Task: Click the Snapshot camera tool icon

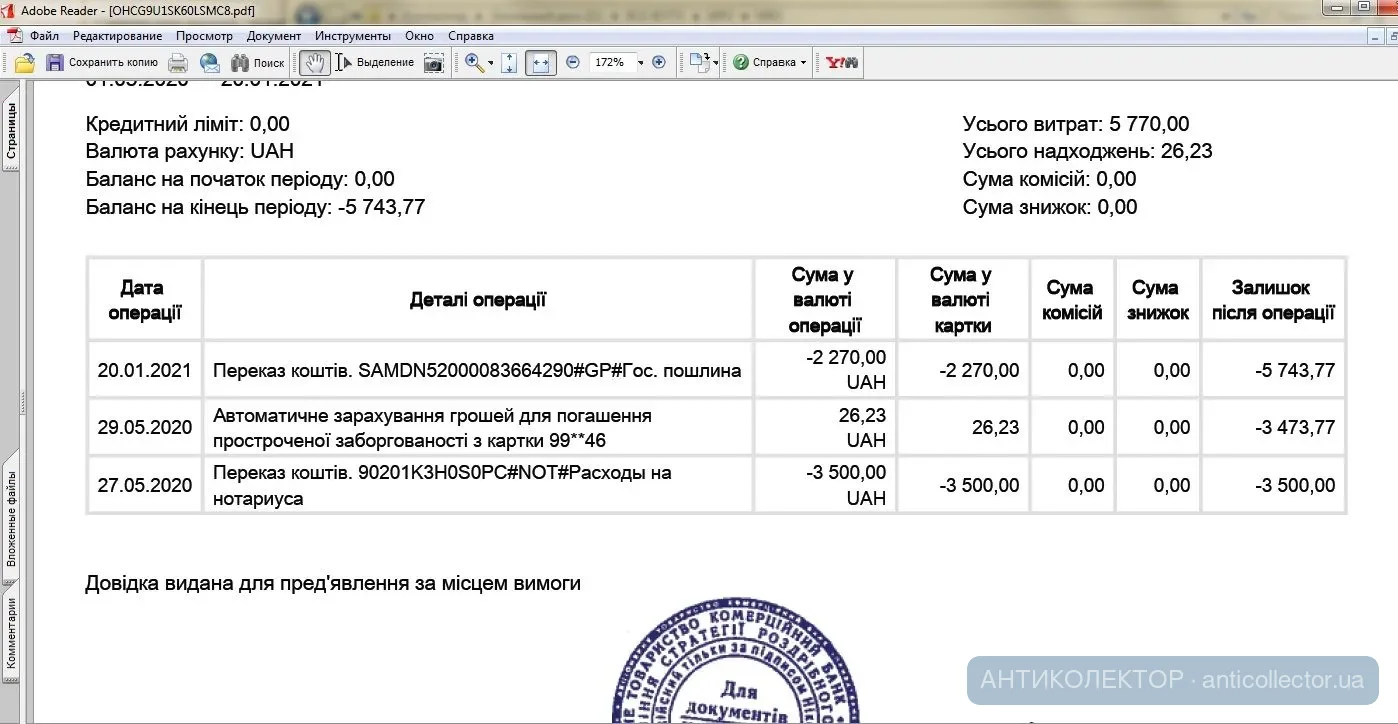Action: [x=433, y=62]
